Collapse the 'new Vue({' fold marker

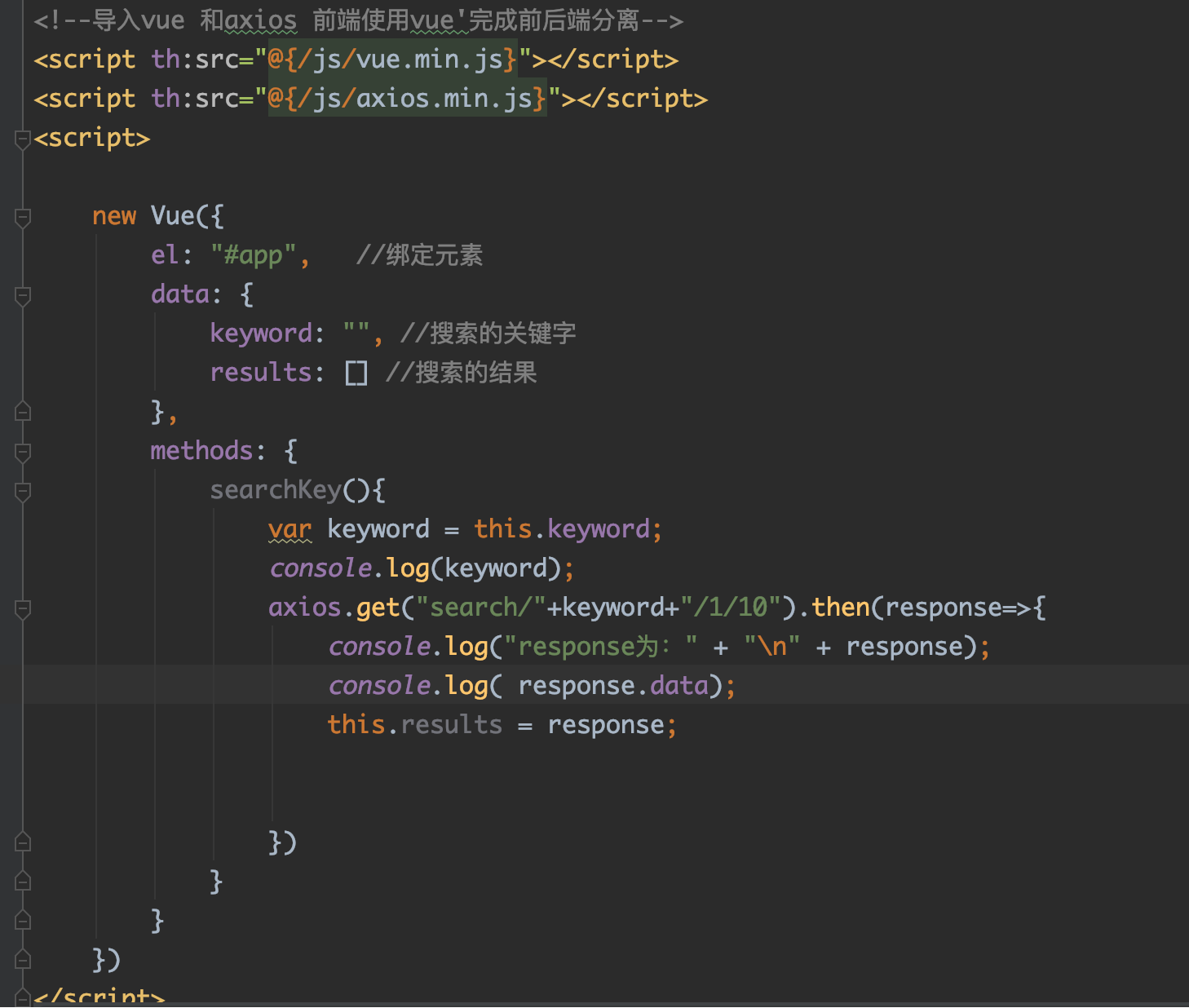(23, 217)
